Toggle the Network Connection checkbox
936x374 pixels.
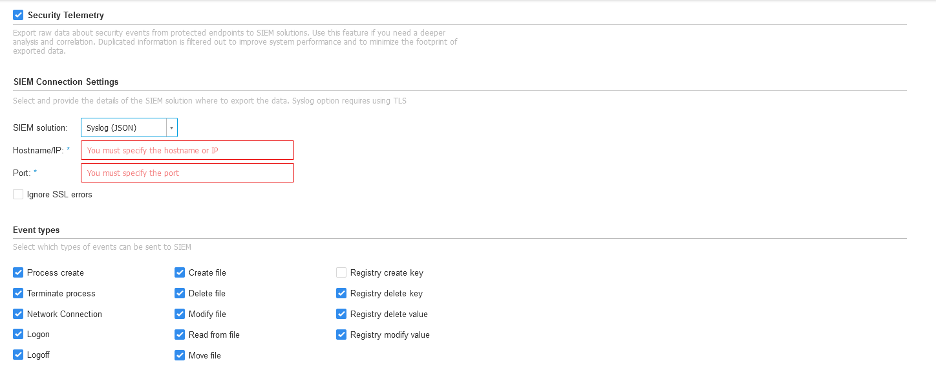18,314
